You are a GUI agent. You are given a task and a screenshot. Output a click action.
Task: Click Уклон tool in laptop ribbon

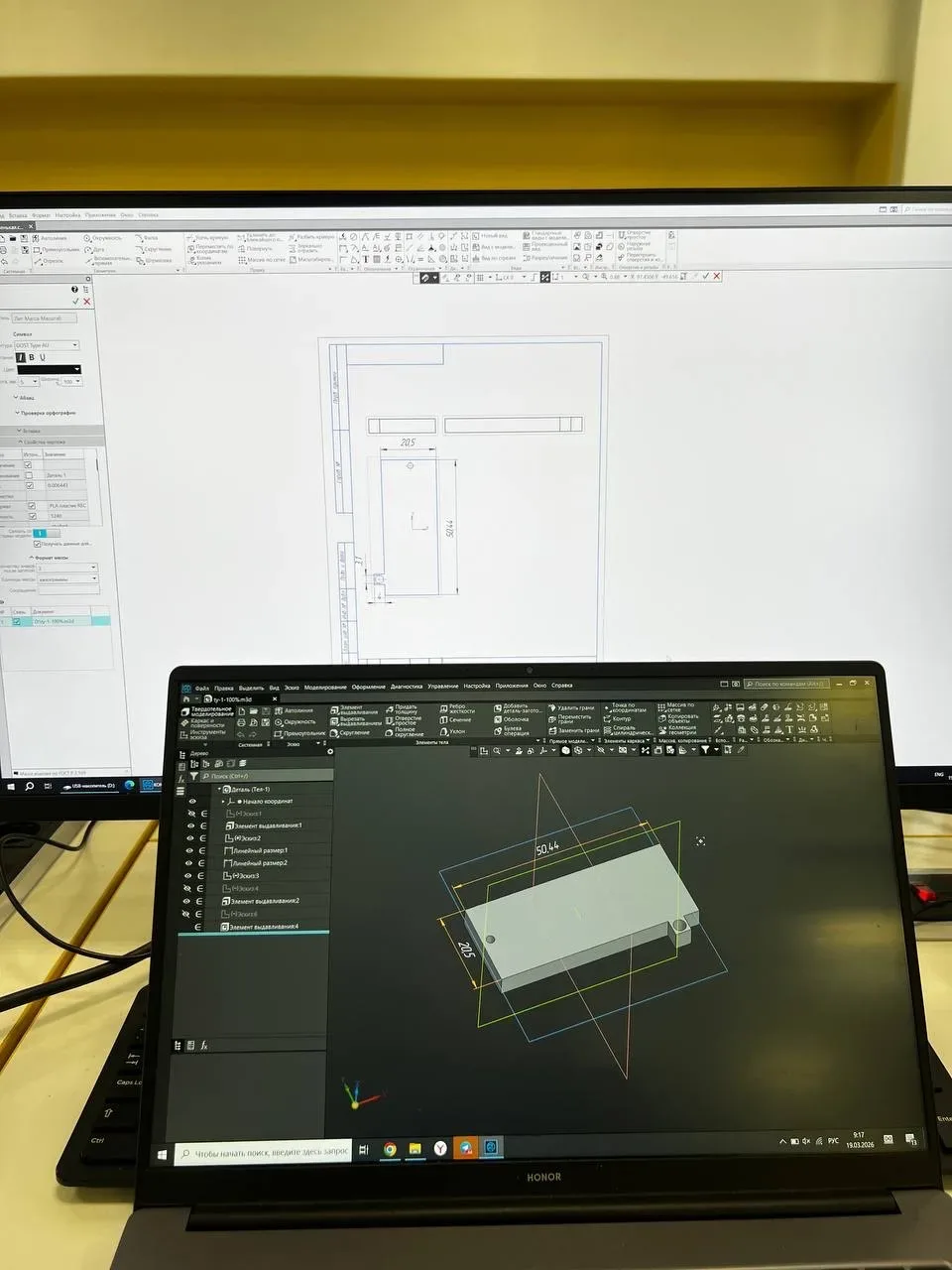pos(451,732)
